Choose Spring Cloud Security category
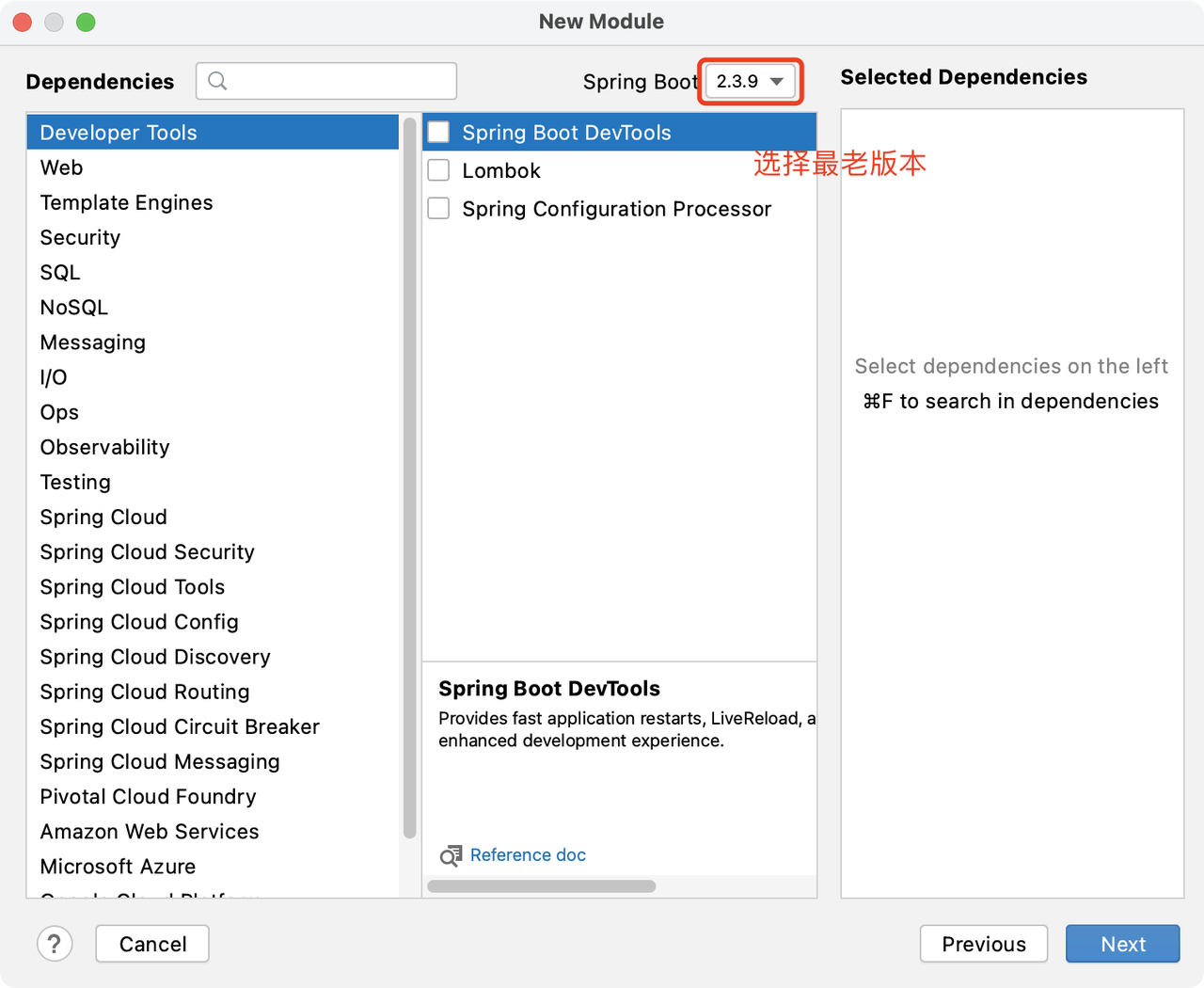The image size is (1204, 988). coord(213,551)
